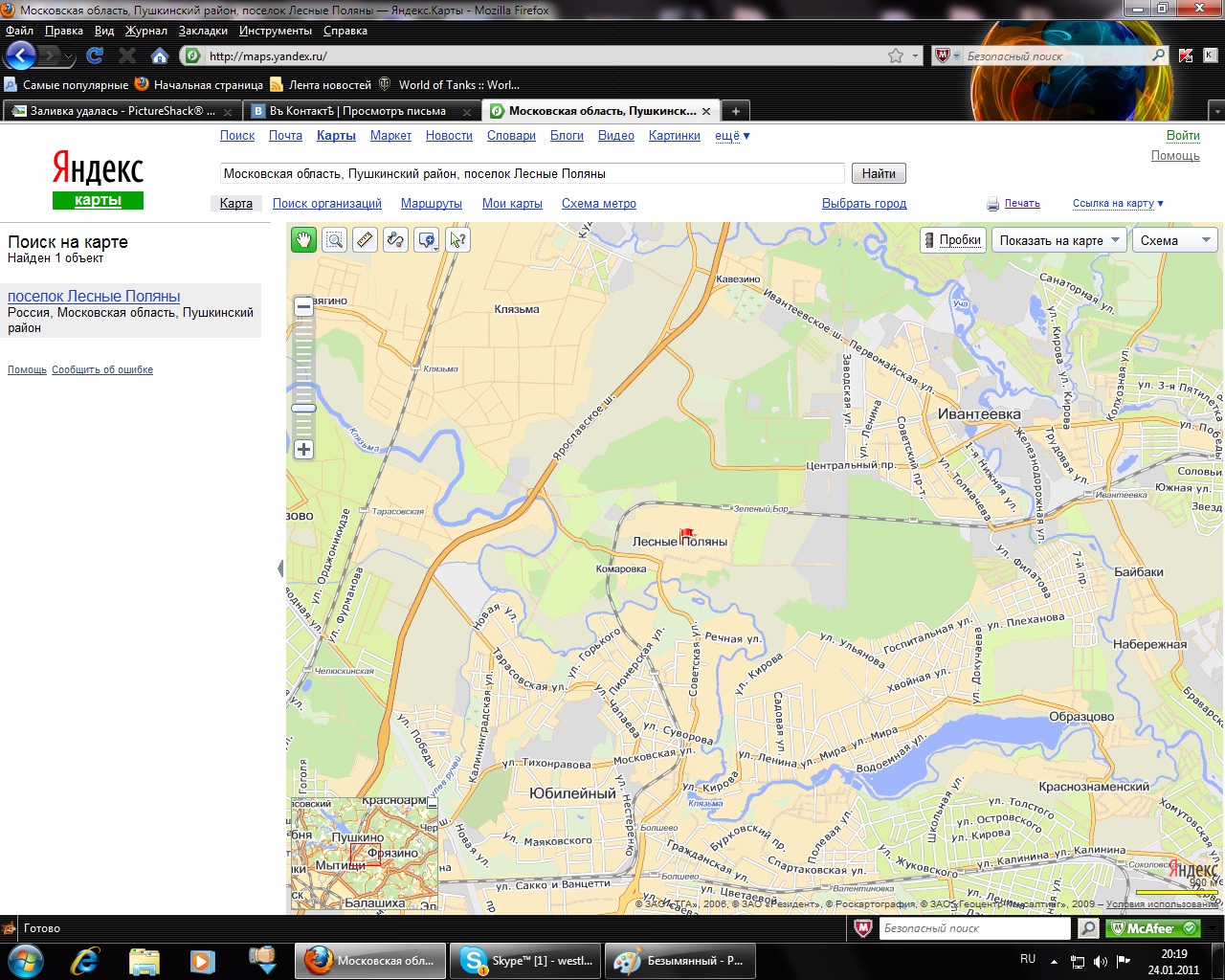1225x980 pixels.
Task: Zoom out with the map minus button
Action: coord(303,306)
